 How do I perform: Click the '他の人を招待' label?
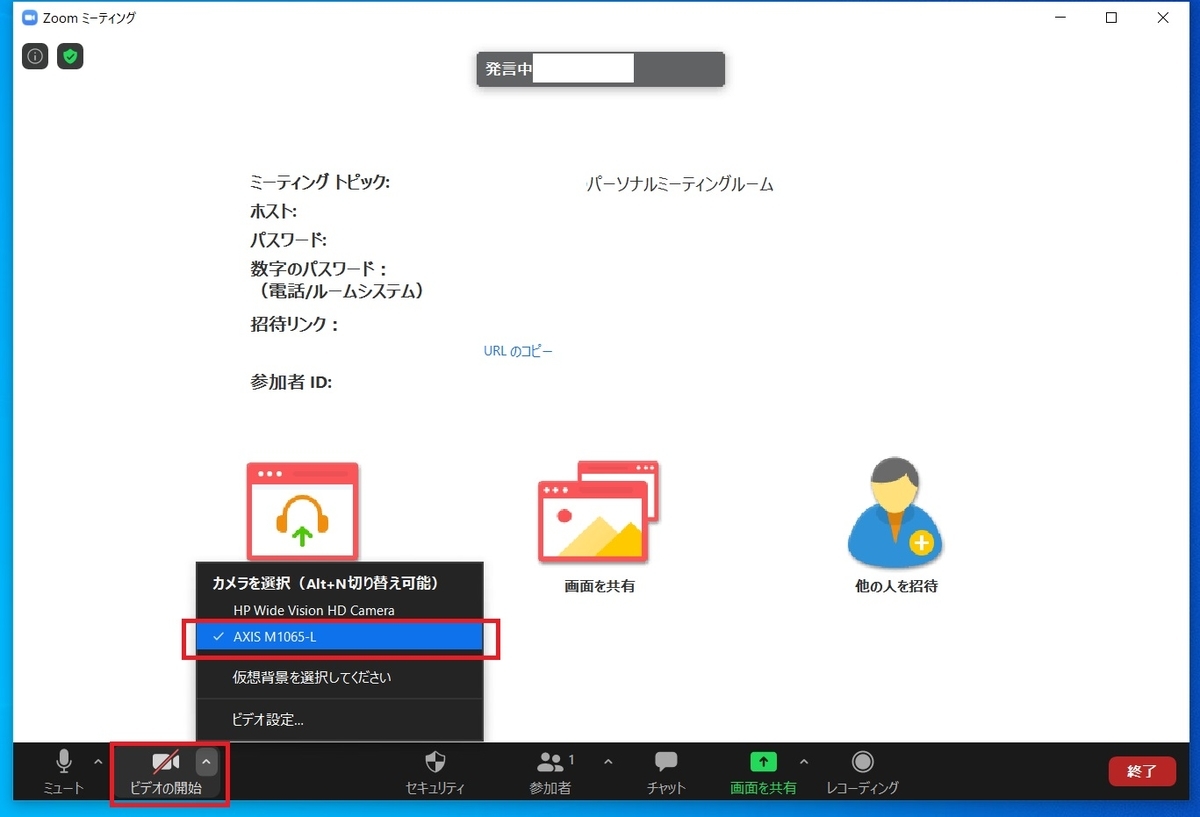895,586
